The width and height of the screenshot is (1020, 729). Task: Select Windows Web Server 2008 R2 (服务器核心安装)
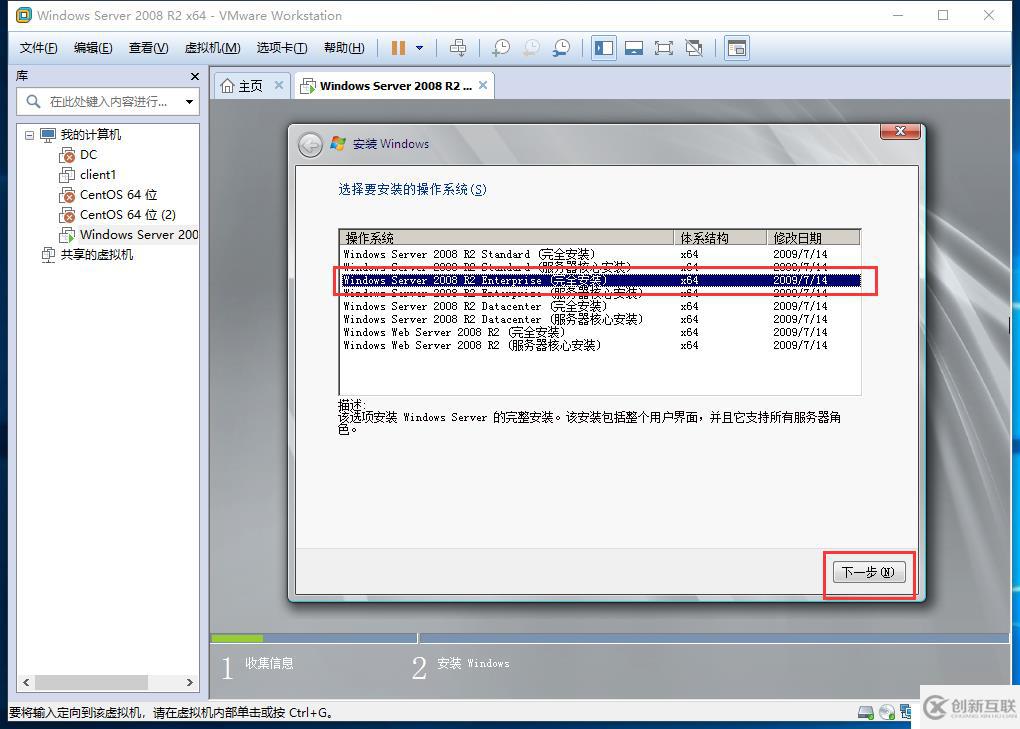click(x=600, y=345)
